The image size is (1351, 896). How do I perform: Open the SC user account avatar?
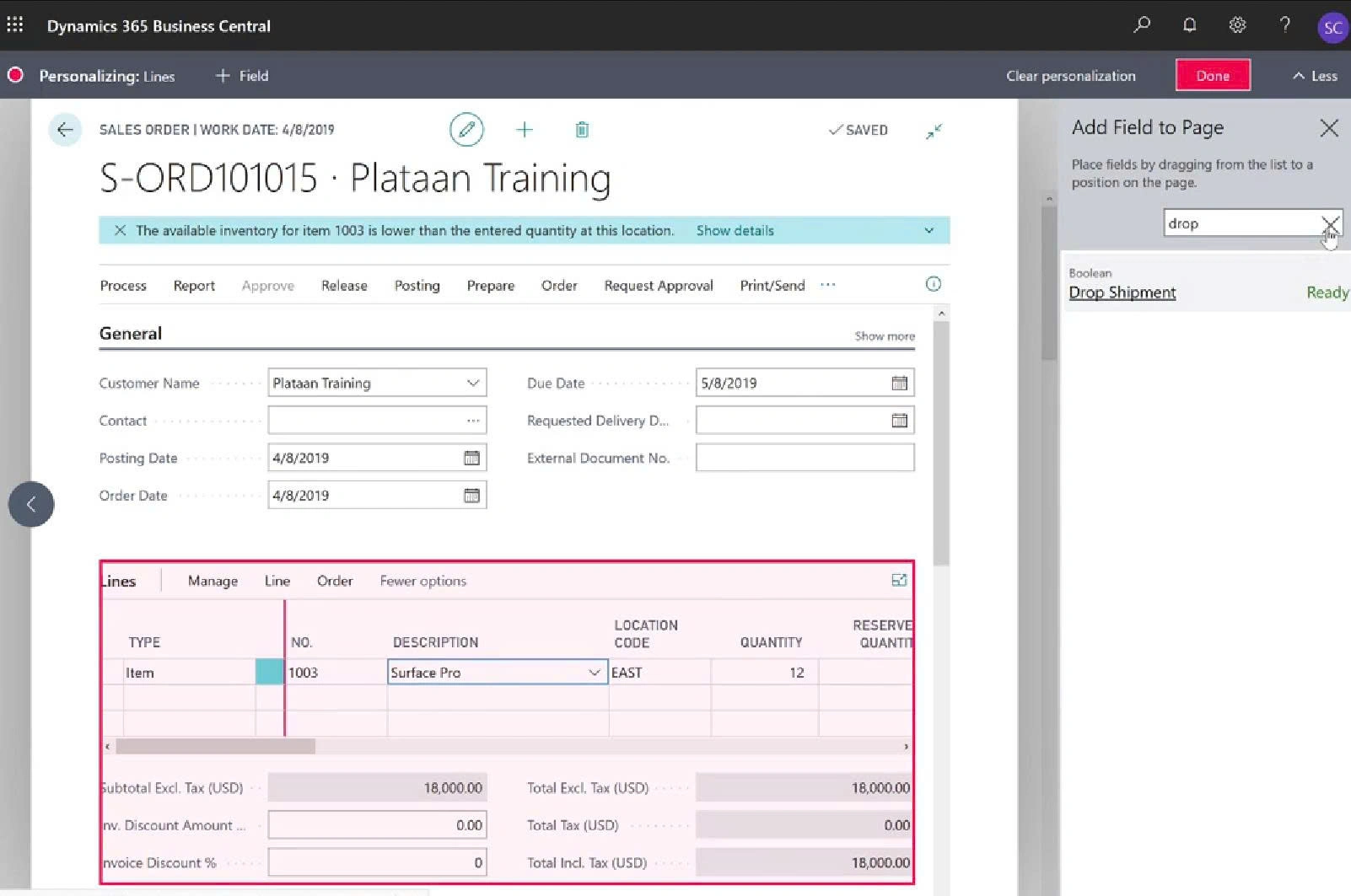(1332, 27)
